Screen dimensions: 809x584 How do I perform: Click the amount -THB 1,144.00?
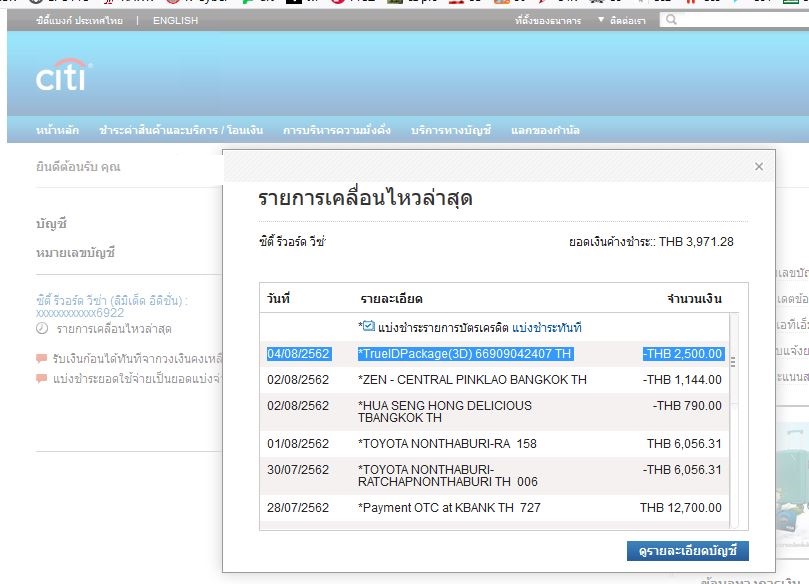pyautogui.click(x=682, y=380)
